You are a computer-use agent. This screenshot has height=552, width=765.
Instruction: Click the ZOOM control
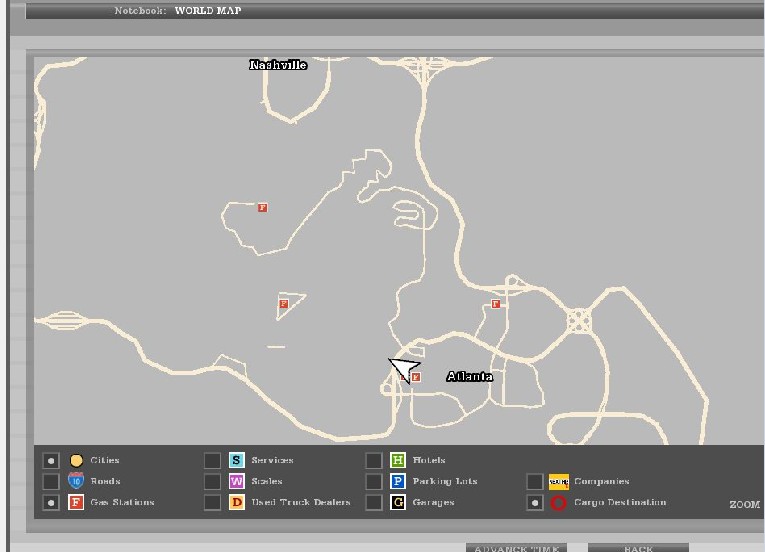point(744,505)
